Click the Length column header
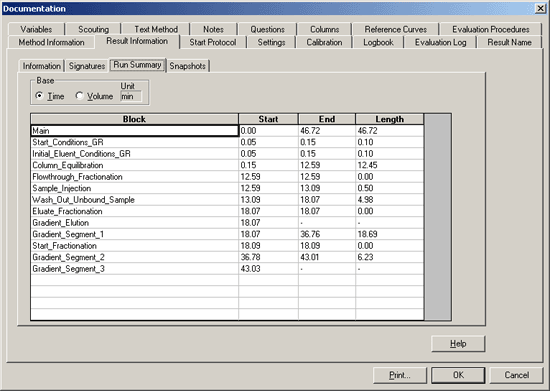This screenshot has height=391, width=550. (x=389, y=119)
